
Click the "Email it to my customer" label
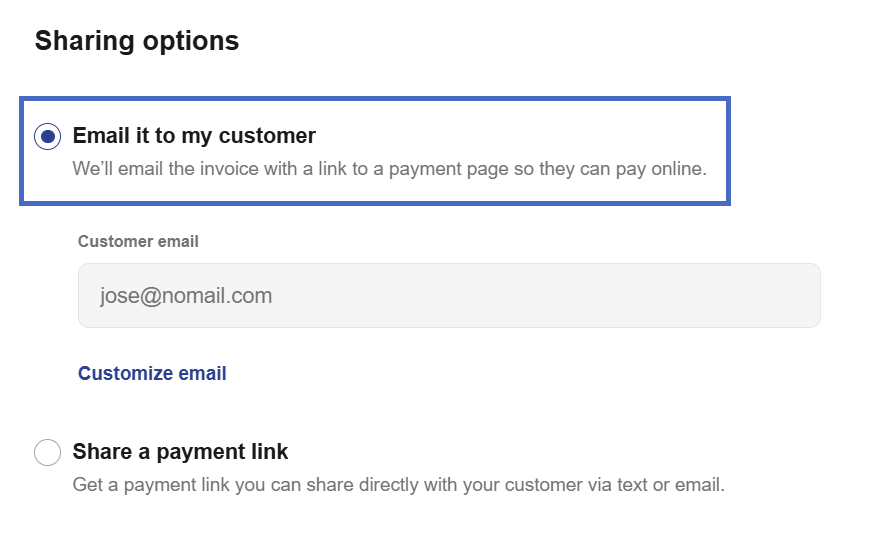coord(194,135)
